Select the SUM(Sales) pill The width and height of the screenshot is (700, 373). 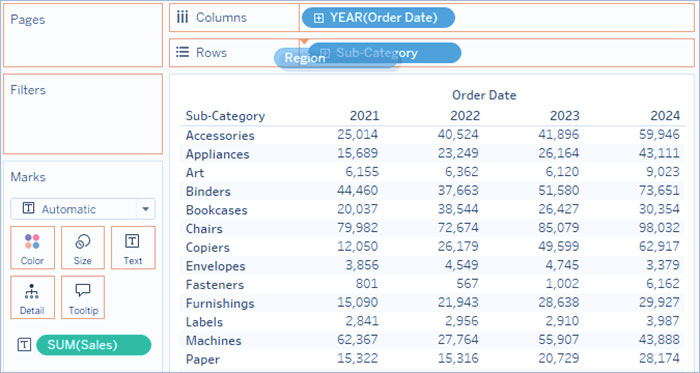[94, 345]
